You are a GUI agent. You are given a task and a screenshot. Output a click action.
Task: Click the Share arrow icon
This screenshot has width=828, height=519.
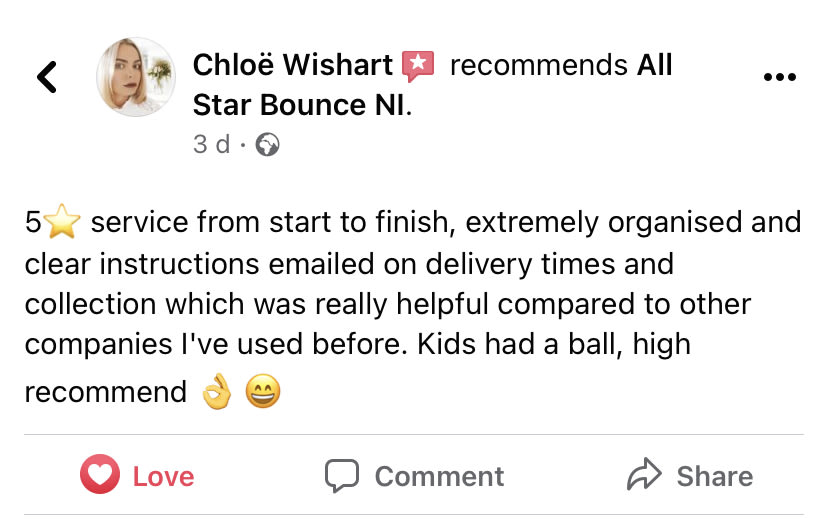point(644,476)
